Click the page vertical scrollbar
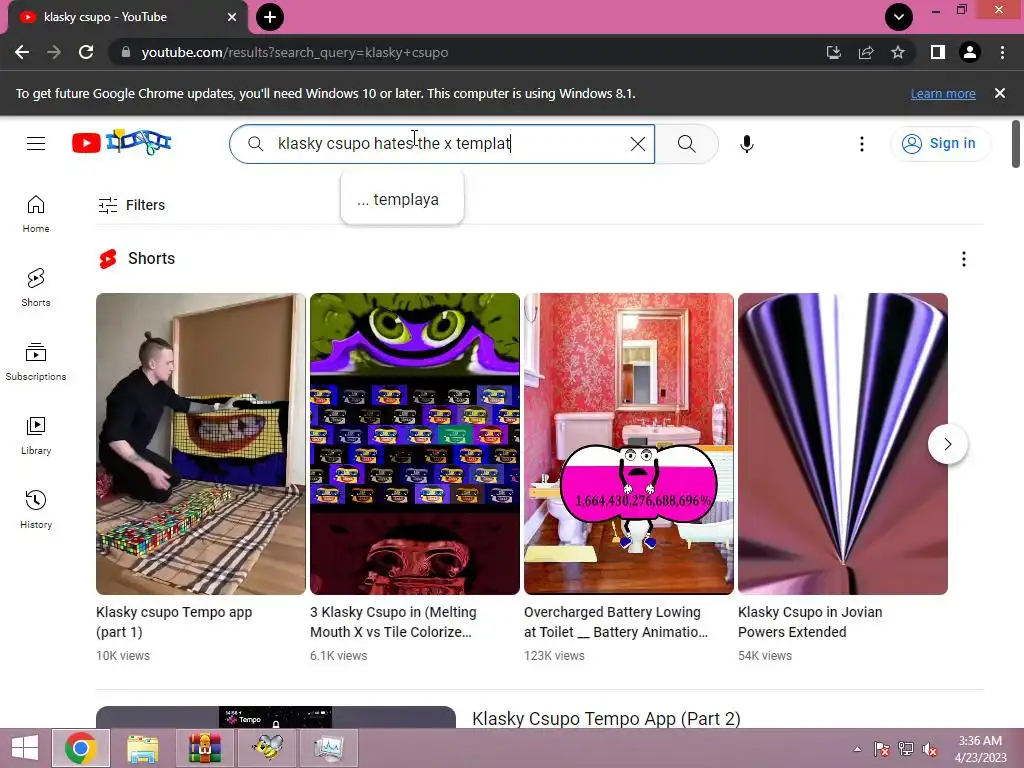Screen dimensions: 1024x768 point(1016,144)
